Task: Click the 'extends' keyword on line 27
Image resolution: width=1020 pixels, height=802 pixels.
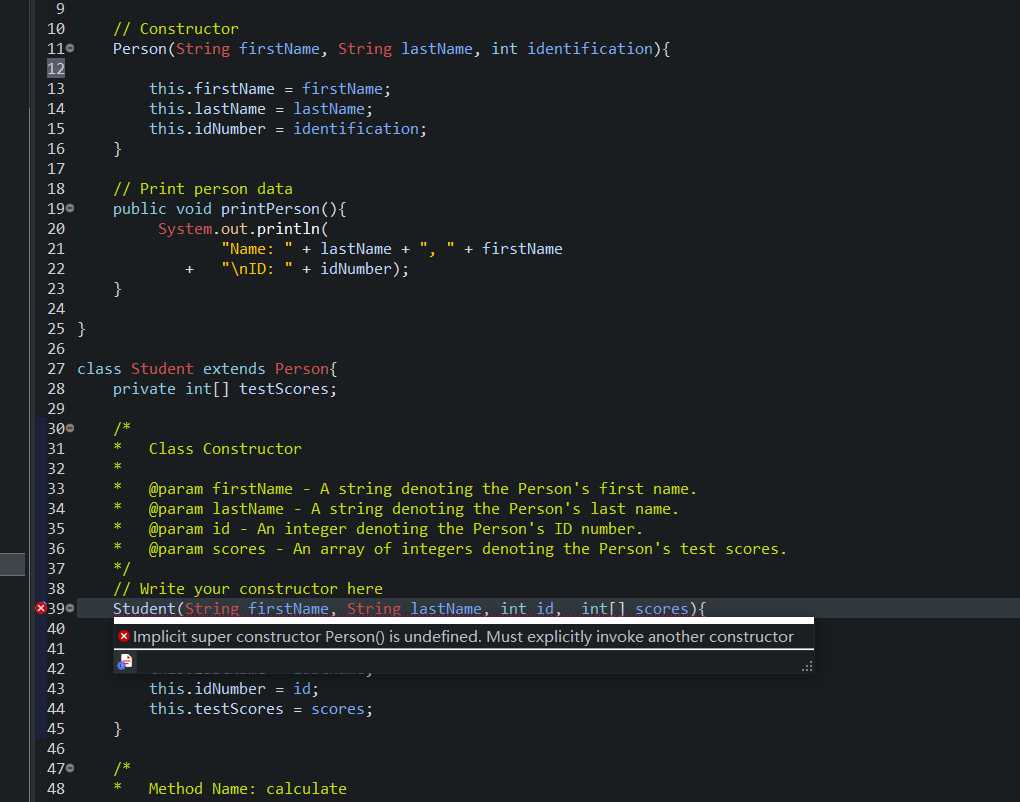Action: tap(234, 369)
